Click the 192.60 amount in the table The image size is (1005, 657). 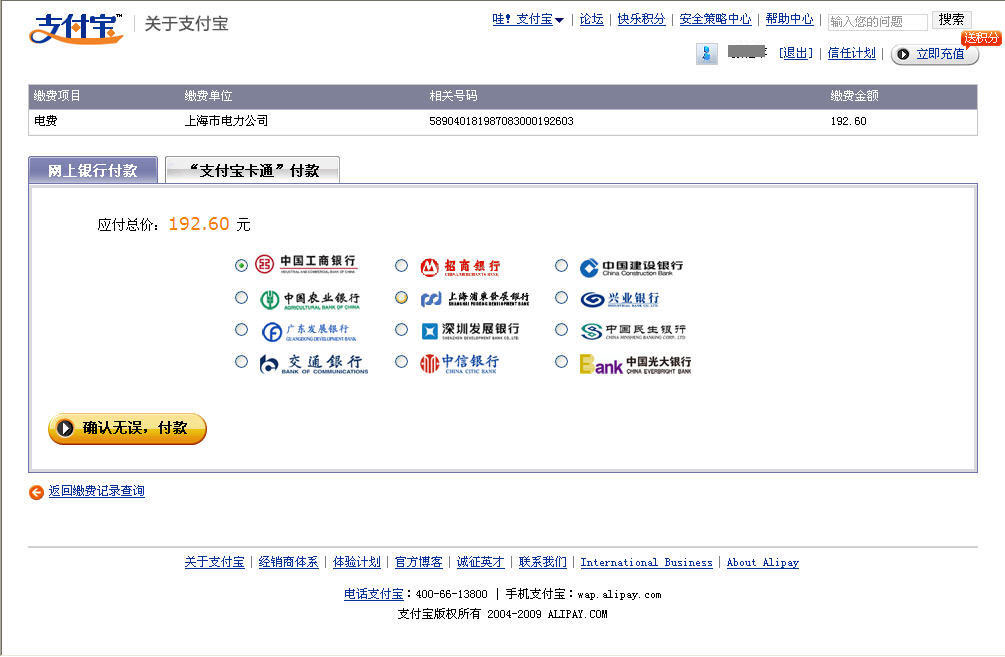(849, 121)
